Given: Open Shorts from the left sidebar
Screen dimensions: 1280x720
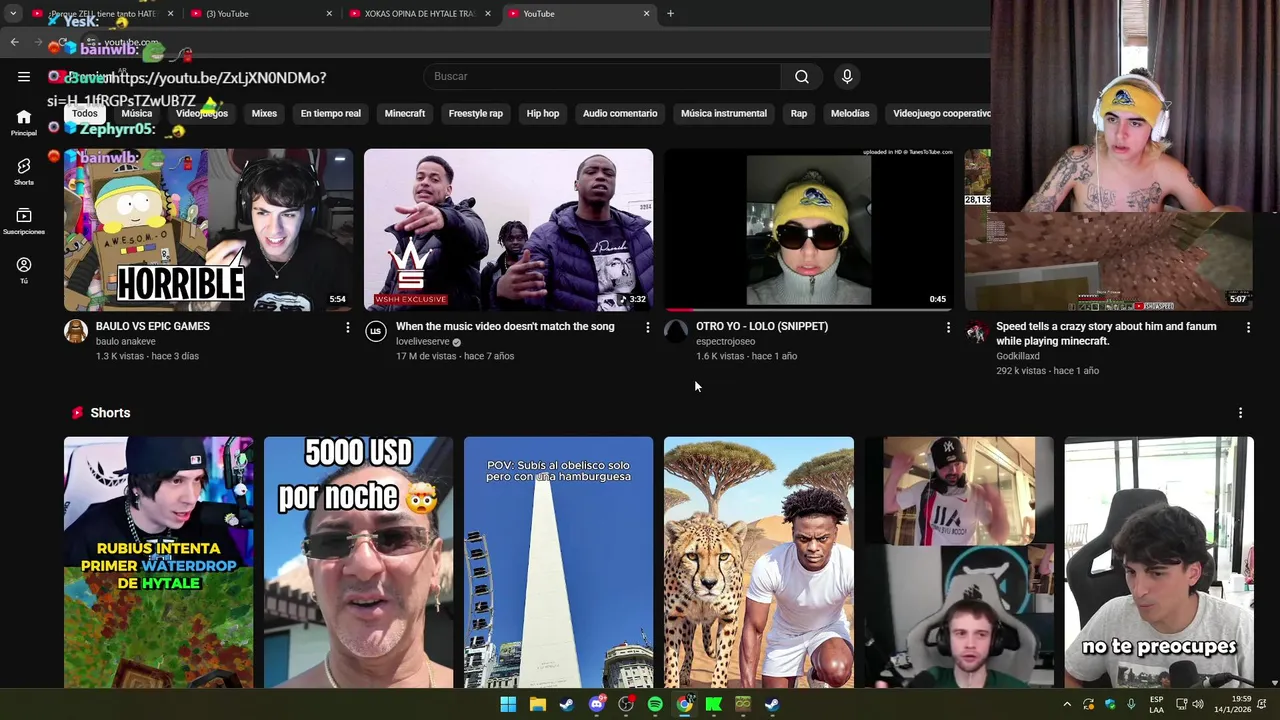Looking at the screenshot, I should tap(24, 172).
